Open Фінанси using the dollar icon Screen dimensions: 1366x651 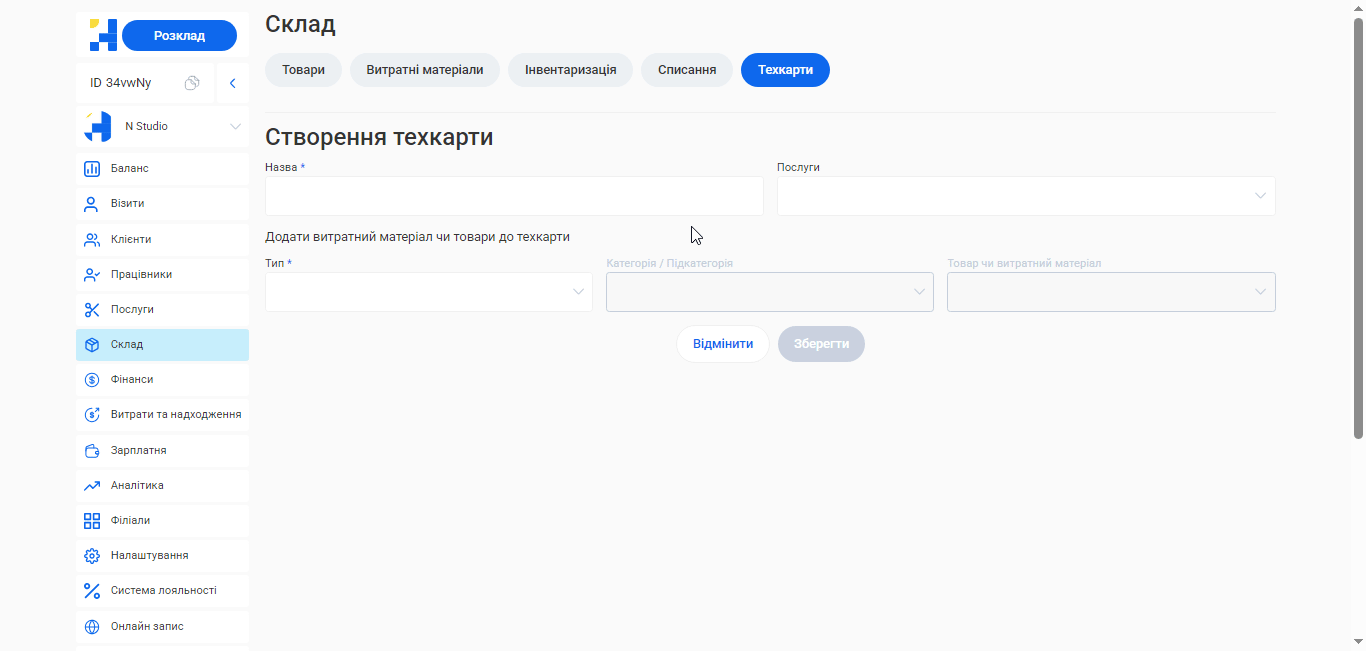pos(92,379)
